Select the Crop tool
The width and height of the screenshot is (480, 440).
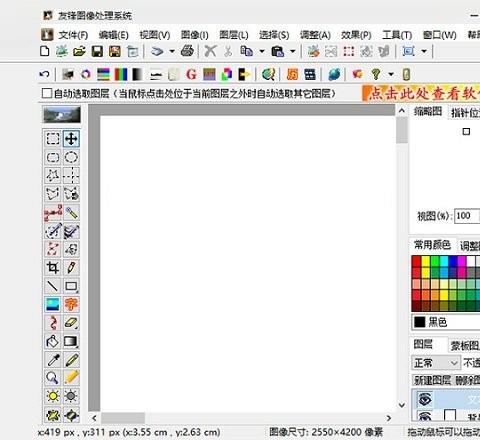point(53,267)
